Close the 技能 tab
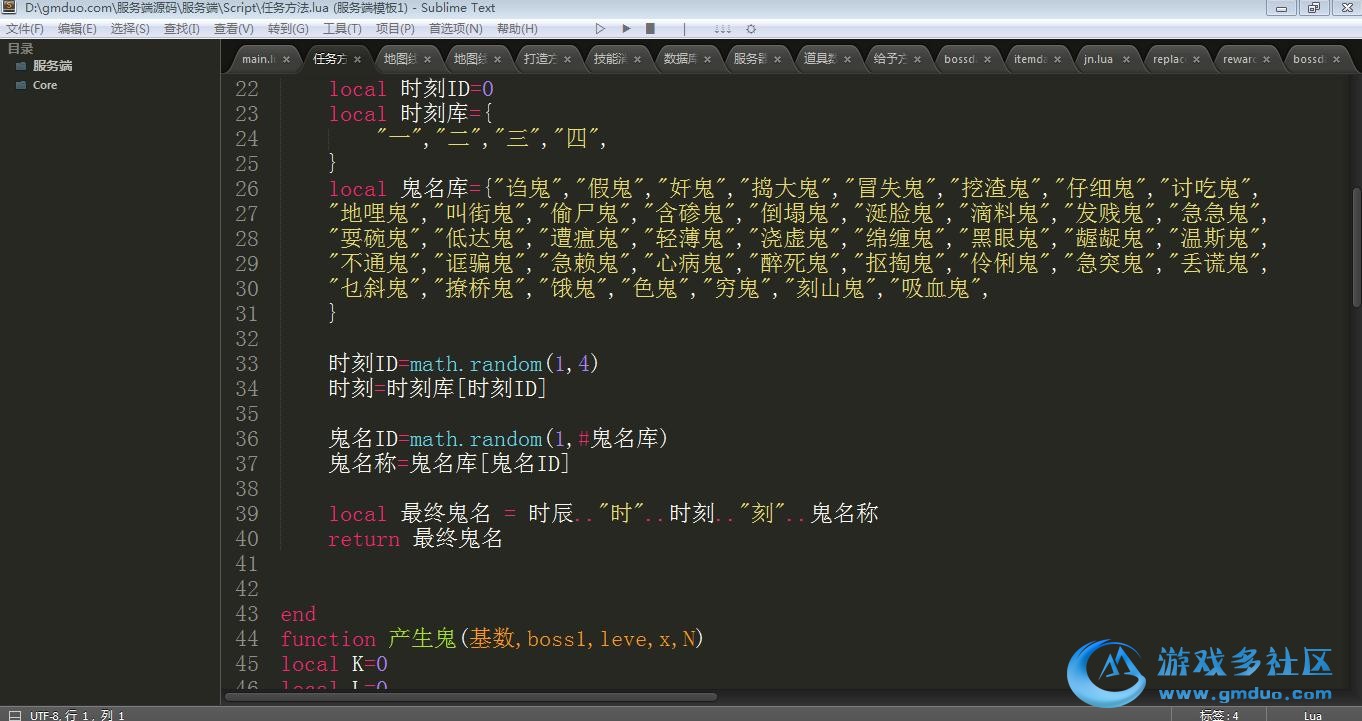Image resolution: width=1362 pixels, height=721 pixels. pos(637,59)
